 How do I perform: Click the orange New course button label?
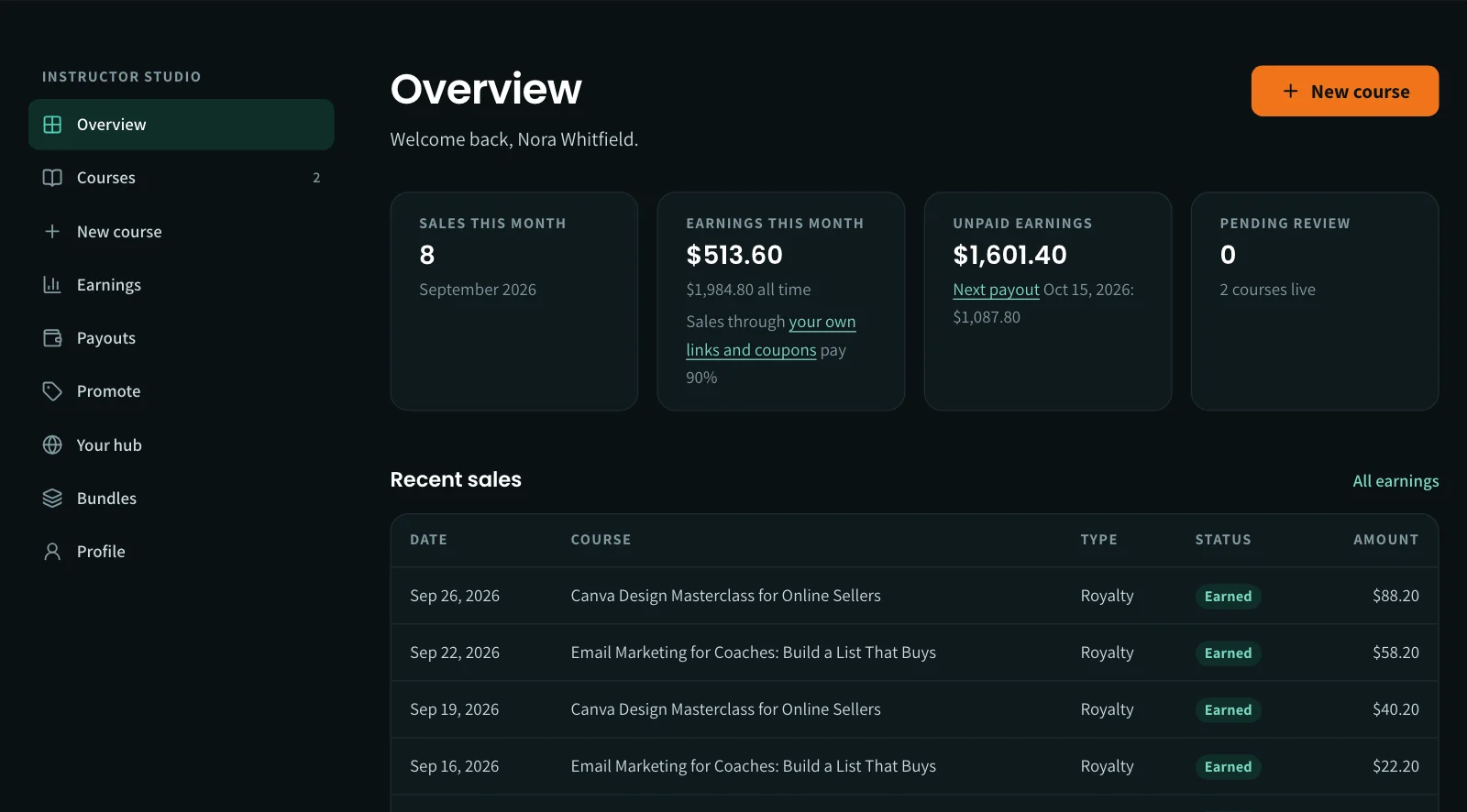[x=1360, y=92]
